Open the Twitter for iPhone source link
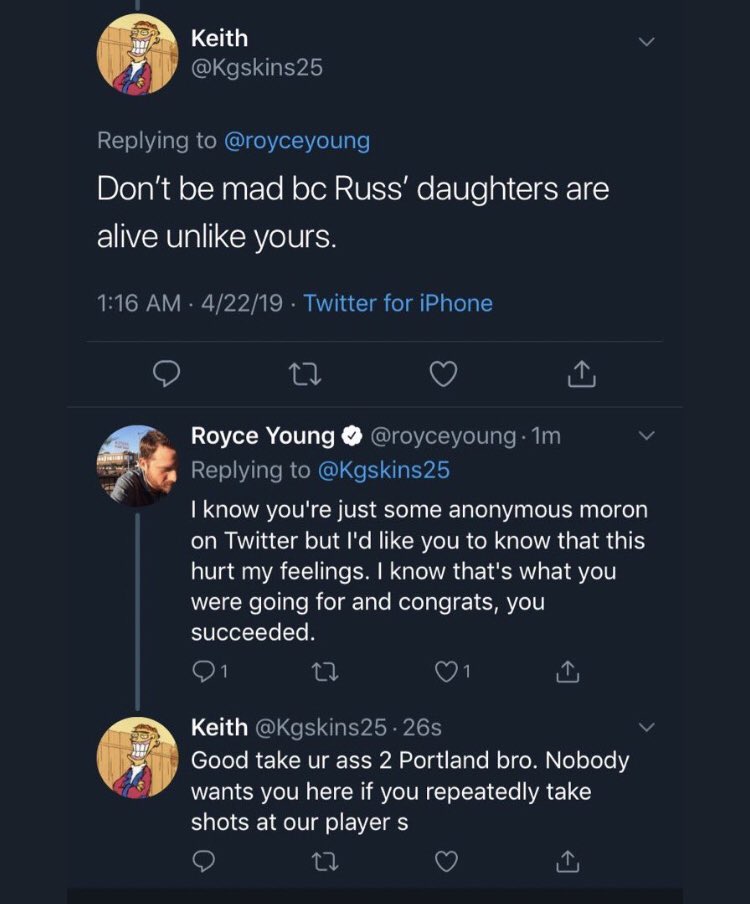The width and height of the screenshot is (750, 904). tap(398, 303)
